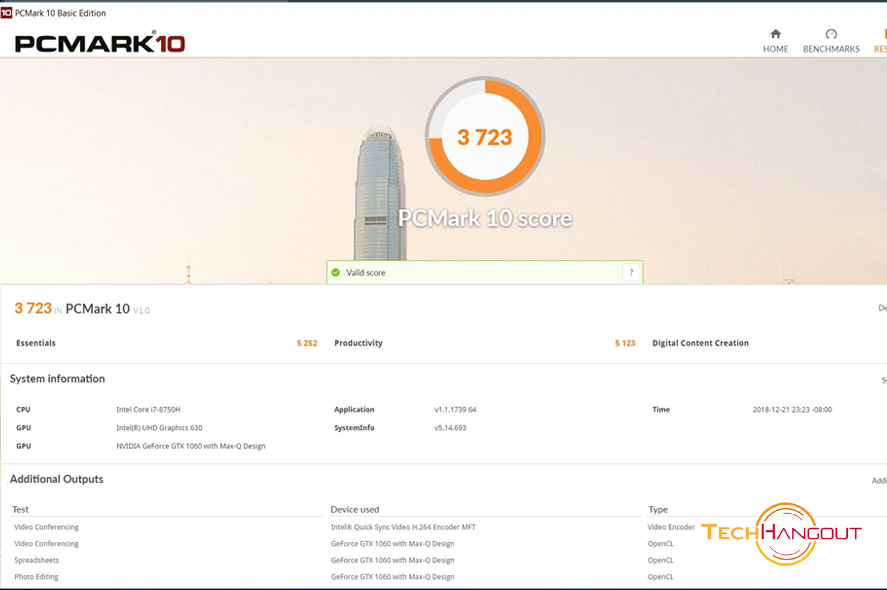This screenshot has width=887, height=590.
Task: Select the Photo Editing test row
Action: (x=36, y=576)
